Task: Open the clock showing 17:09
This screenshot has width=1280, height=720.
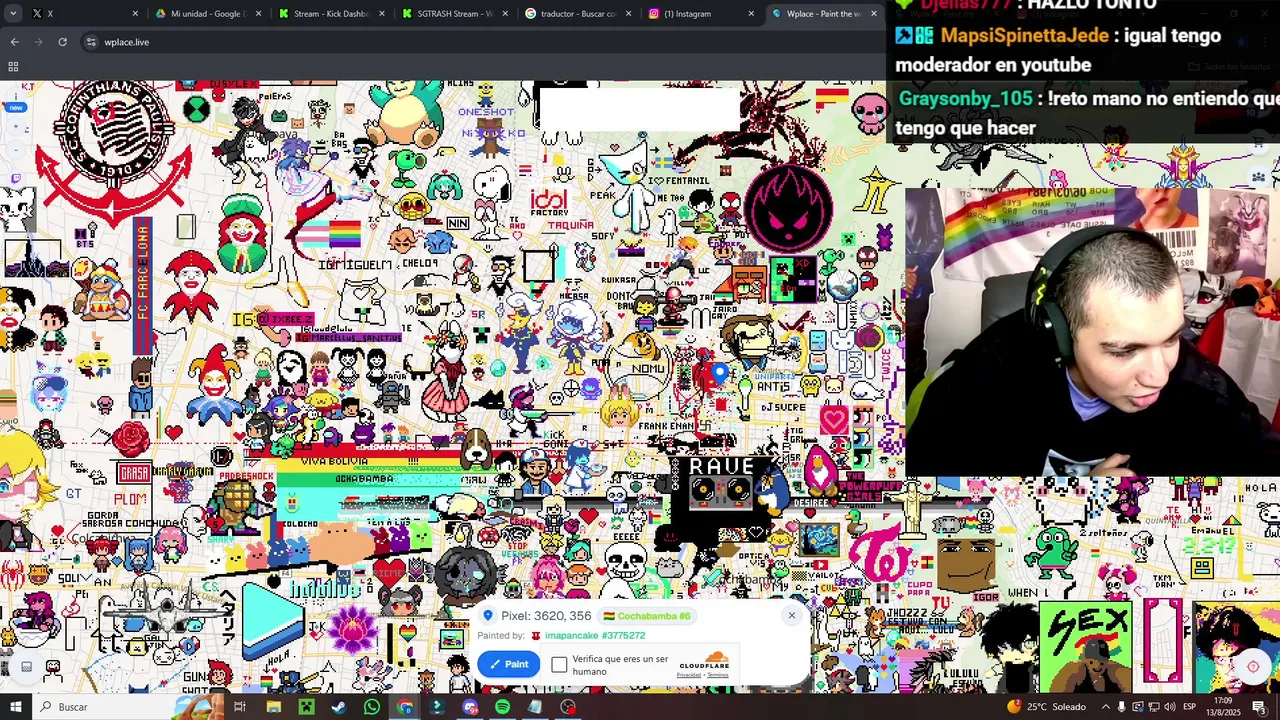Action: pos(1223,707)
